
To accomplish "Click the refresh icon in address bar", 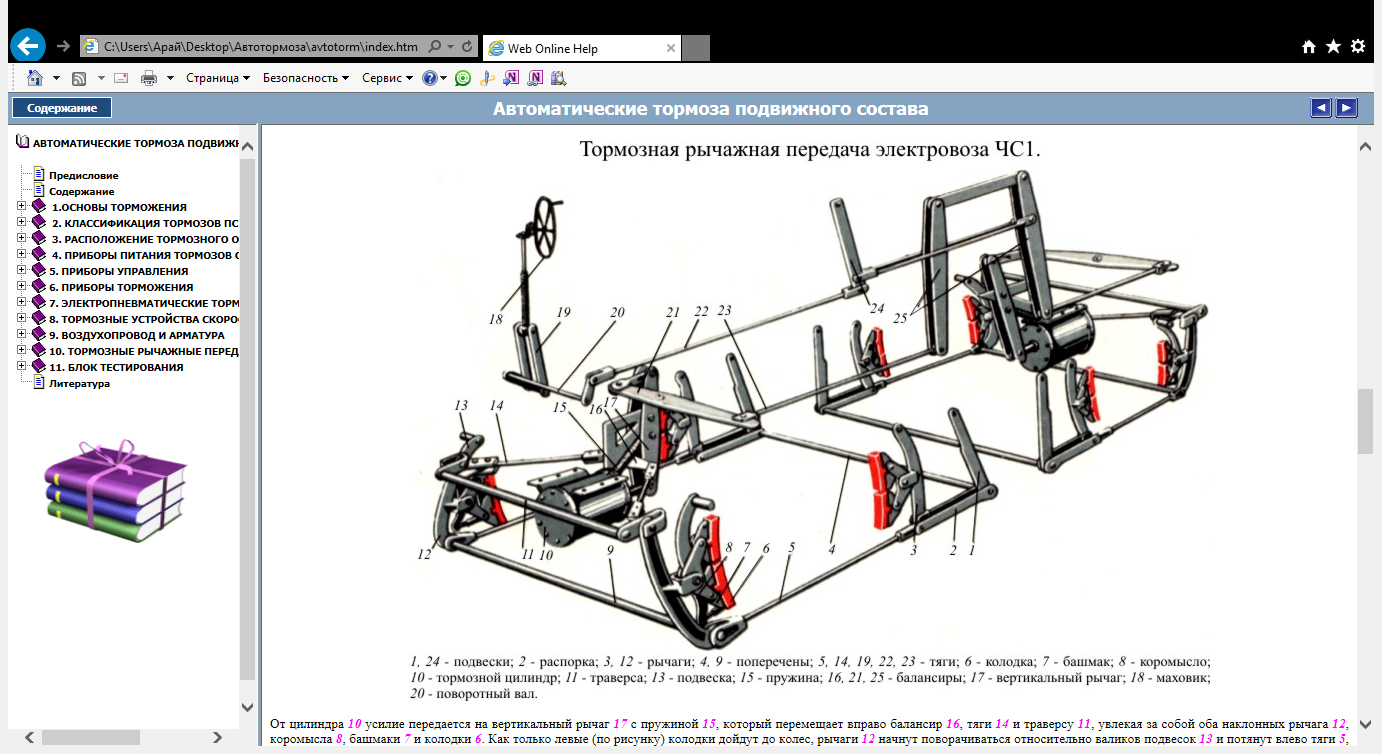I will (467, 46).
